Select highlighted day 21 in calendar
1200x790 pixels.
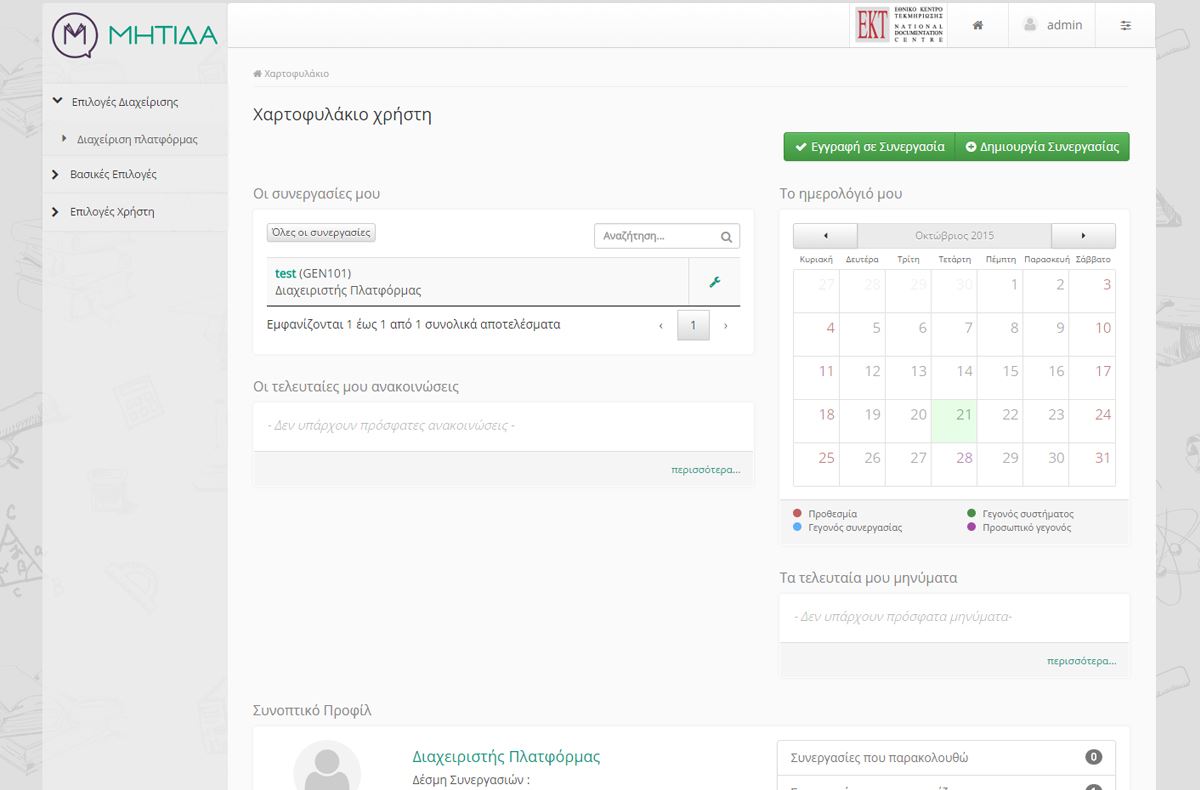pos(963,415)
